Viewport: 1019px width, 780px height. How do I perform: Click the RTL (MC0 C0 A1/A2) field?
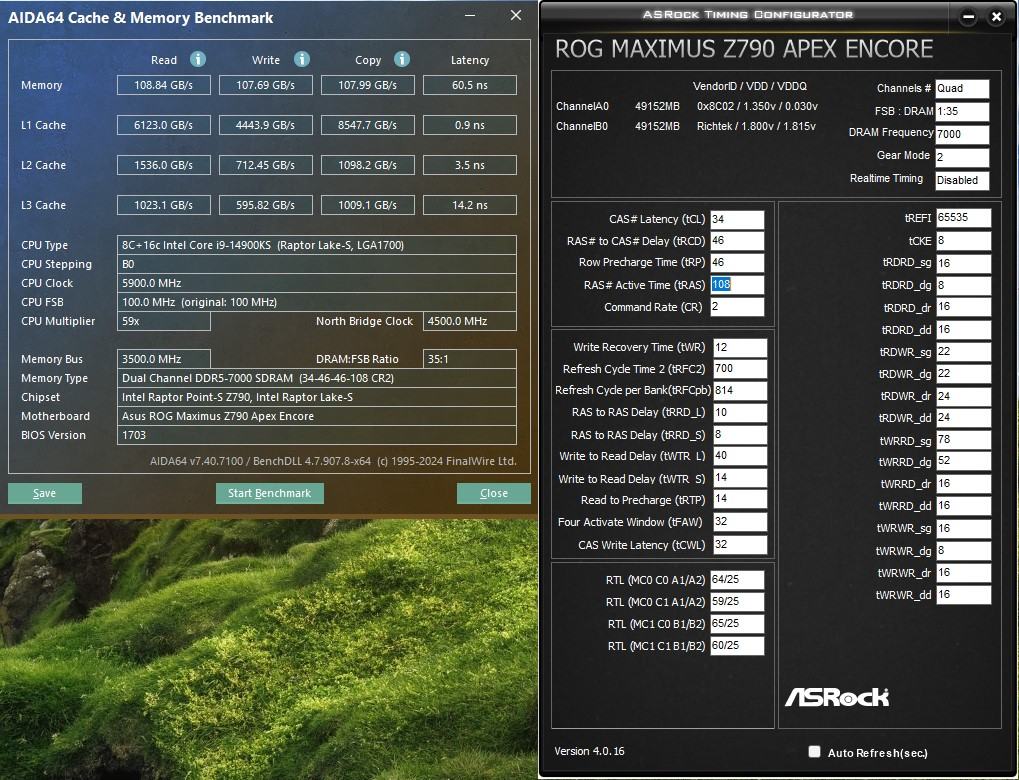(737, 580)
